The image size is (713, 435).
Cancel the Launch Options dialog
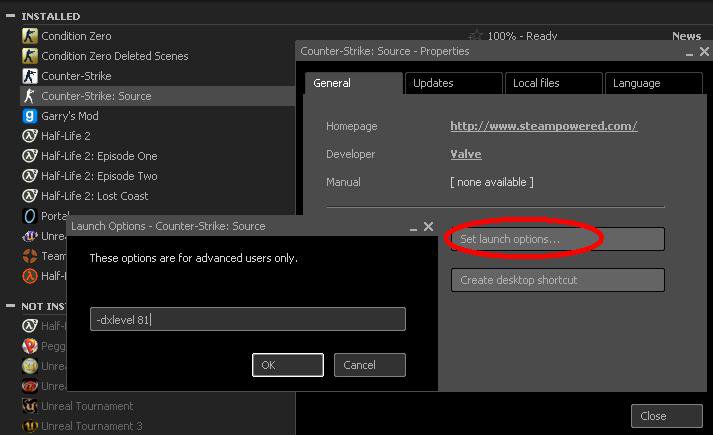pyautogui.click(x=370, y=365)
